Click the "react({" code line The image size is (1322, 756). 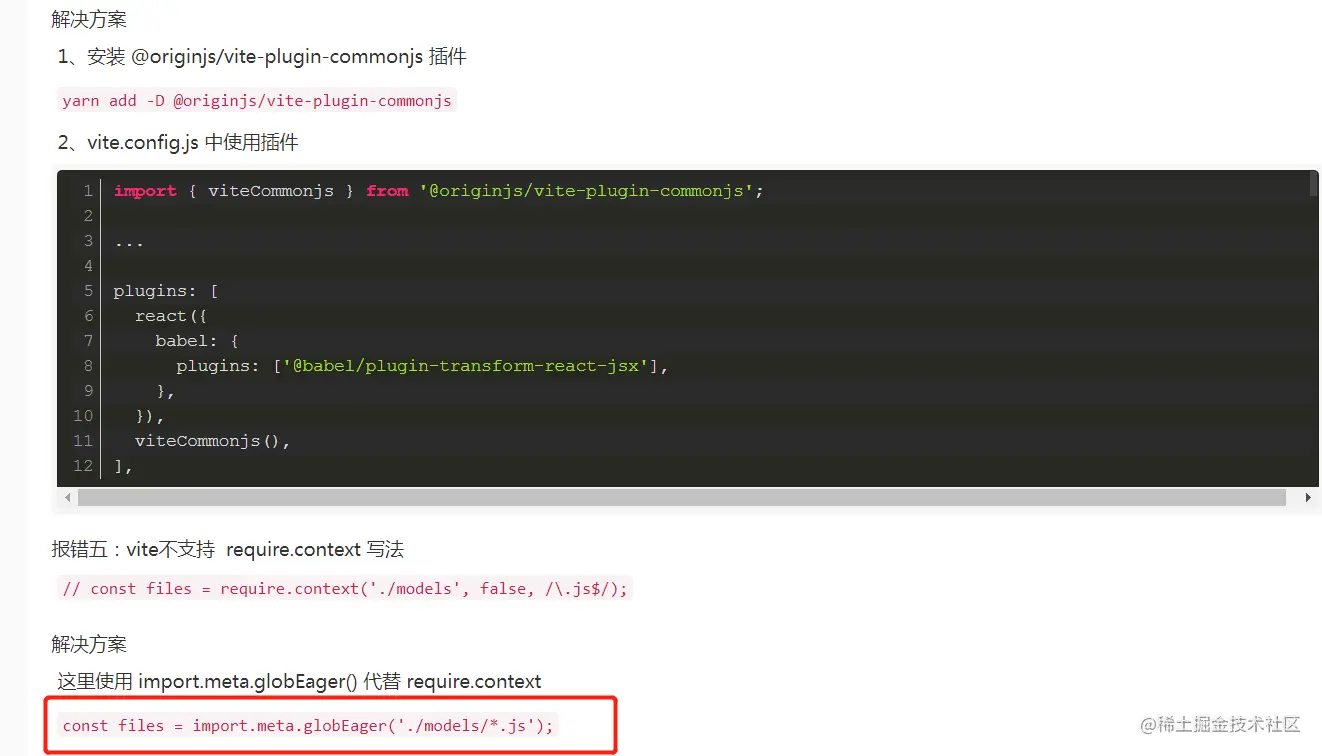(x=171, y=316)
